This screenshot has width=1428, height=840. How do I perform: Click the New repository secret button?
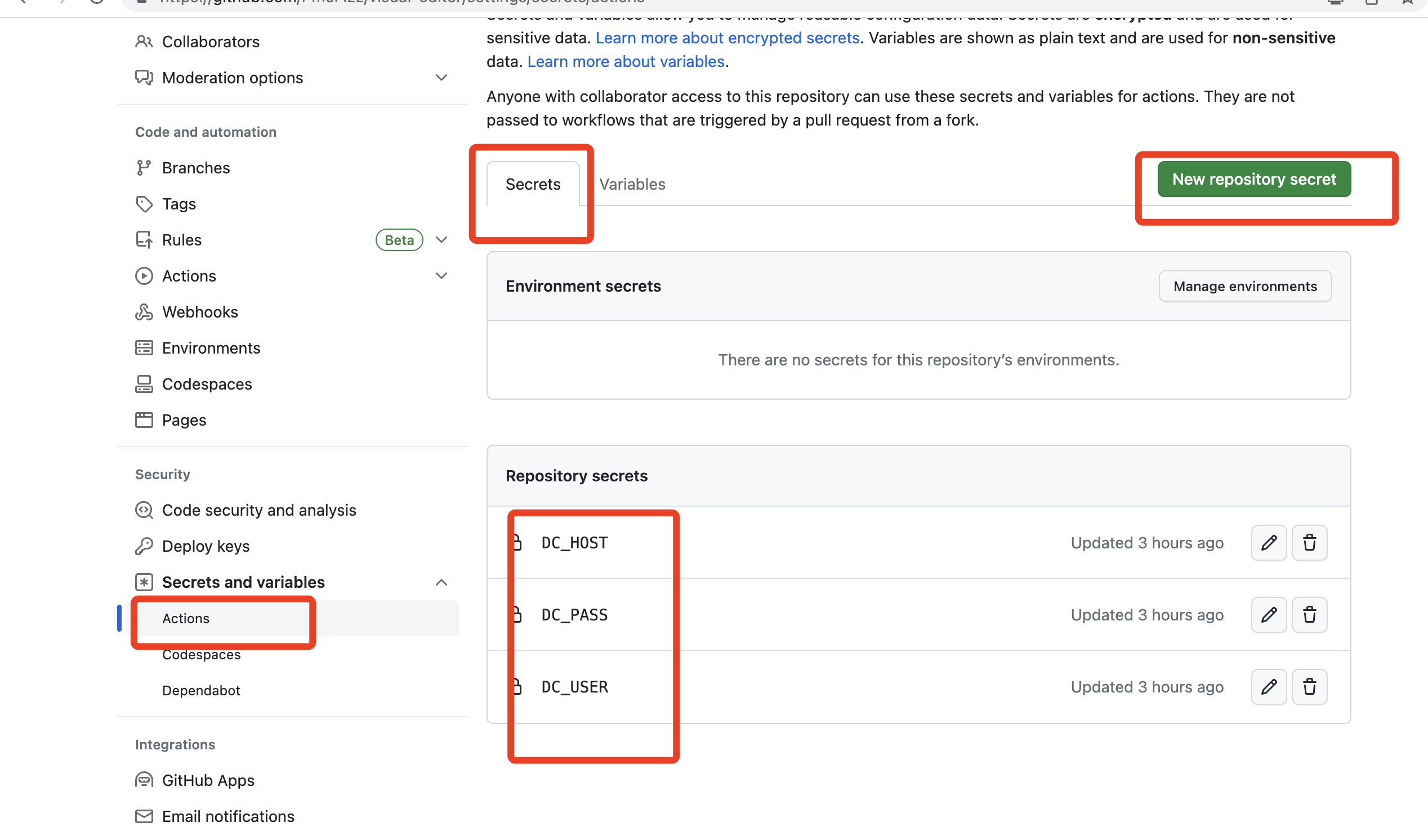1253,178
